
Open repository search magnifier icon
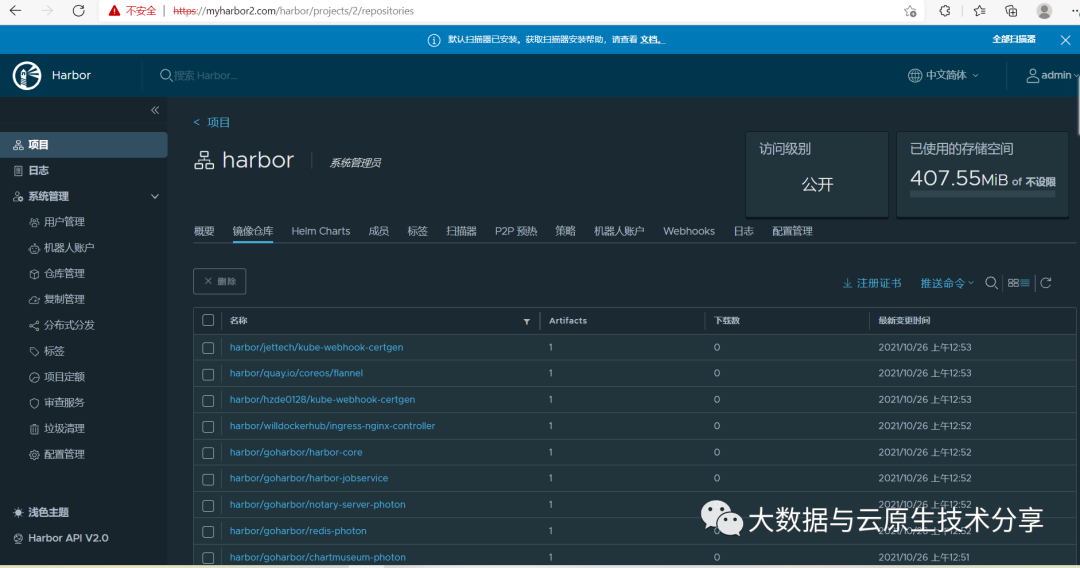click(991, 283)
